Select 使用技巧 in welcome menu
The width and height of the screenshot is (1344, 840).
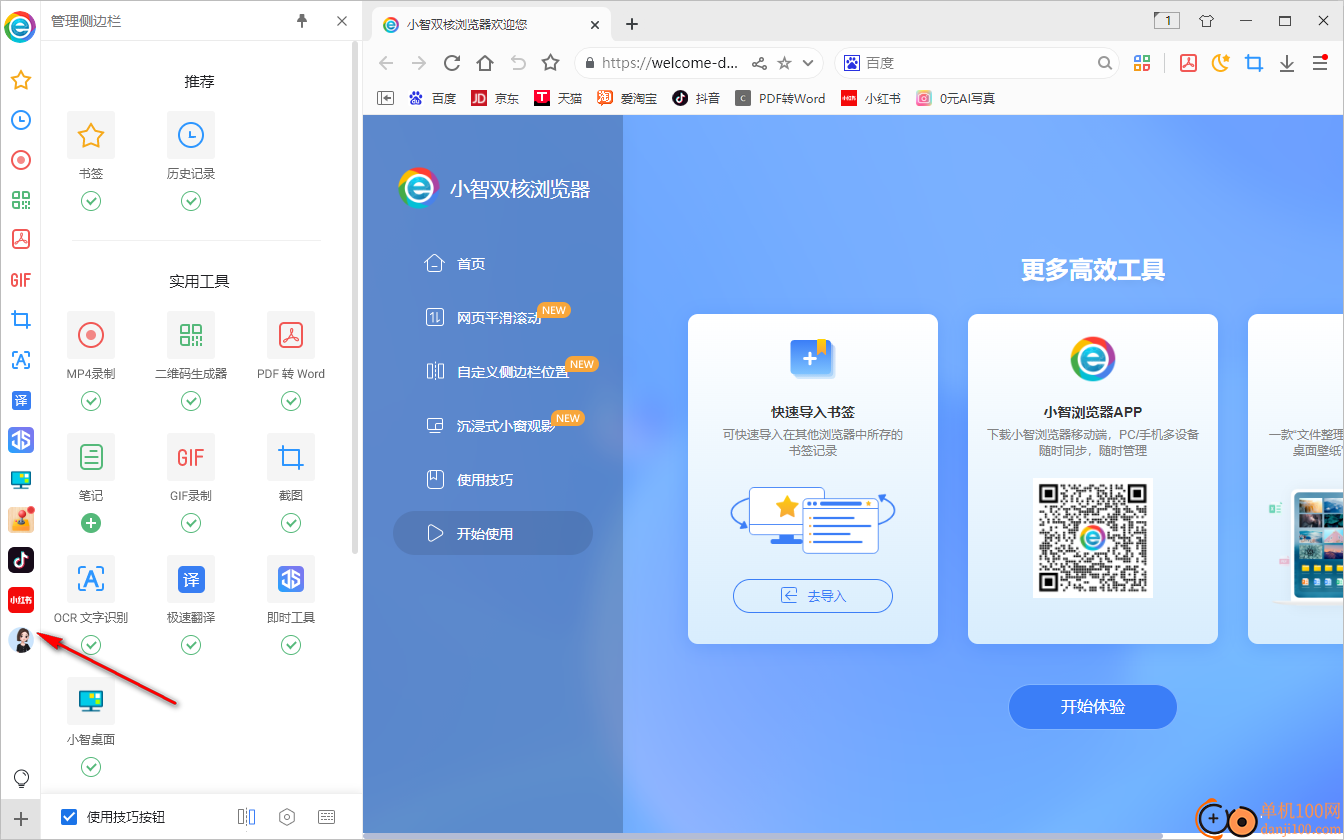pyautogui.click(x=485, y=480)
